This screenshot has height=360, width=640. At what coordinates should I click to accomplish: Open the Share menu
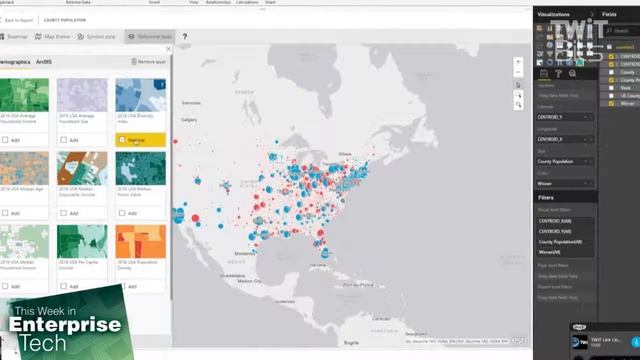(x=270, y=2)
